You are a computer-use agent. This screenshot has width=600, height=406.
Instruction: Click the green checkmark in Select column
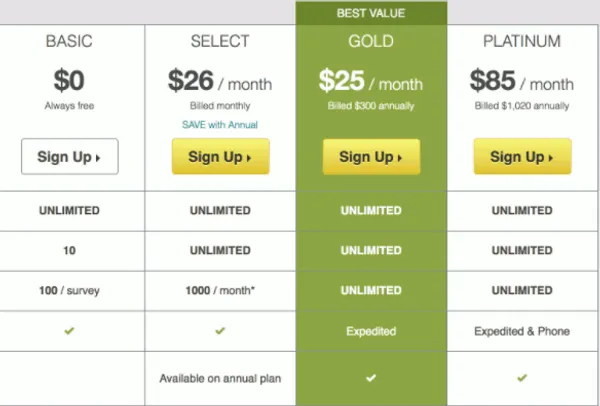click(220, 331)
